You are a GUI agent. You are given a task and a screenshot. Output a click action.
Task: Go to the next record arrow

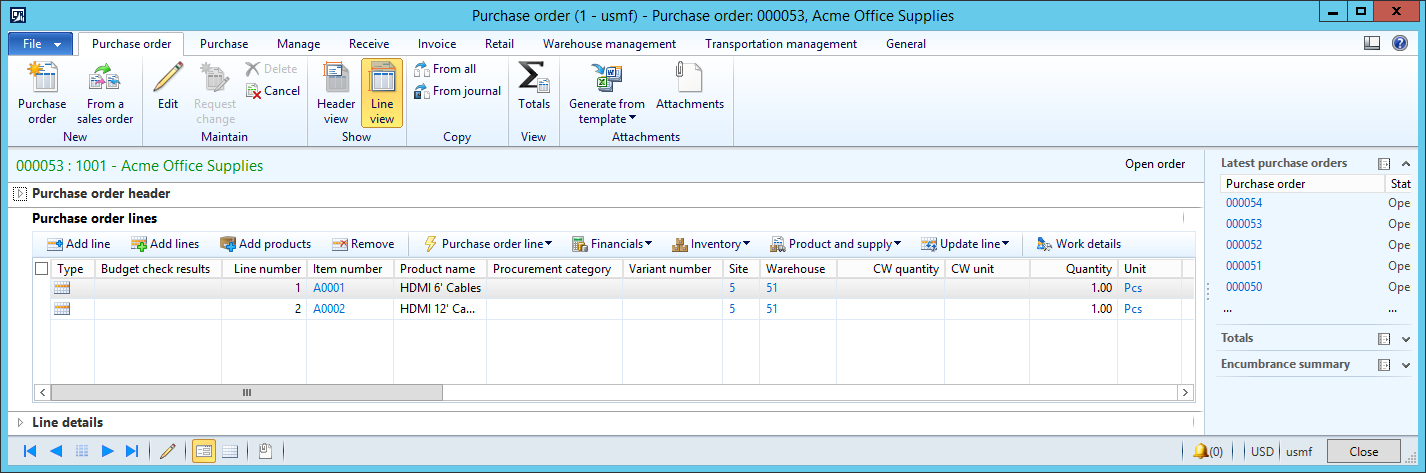pos(108,452)
